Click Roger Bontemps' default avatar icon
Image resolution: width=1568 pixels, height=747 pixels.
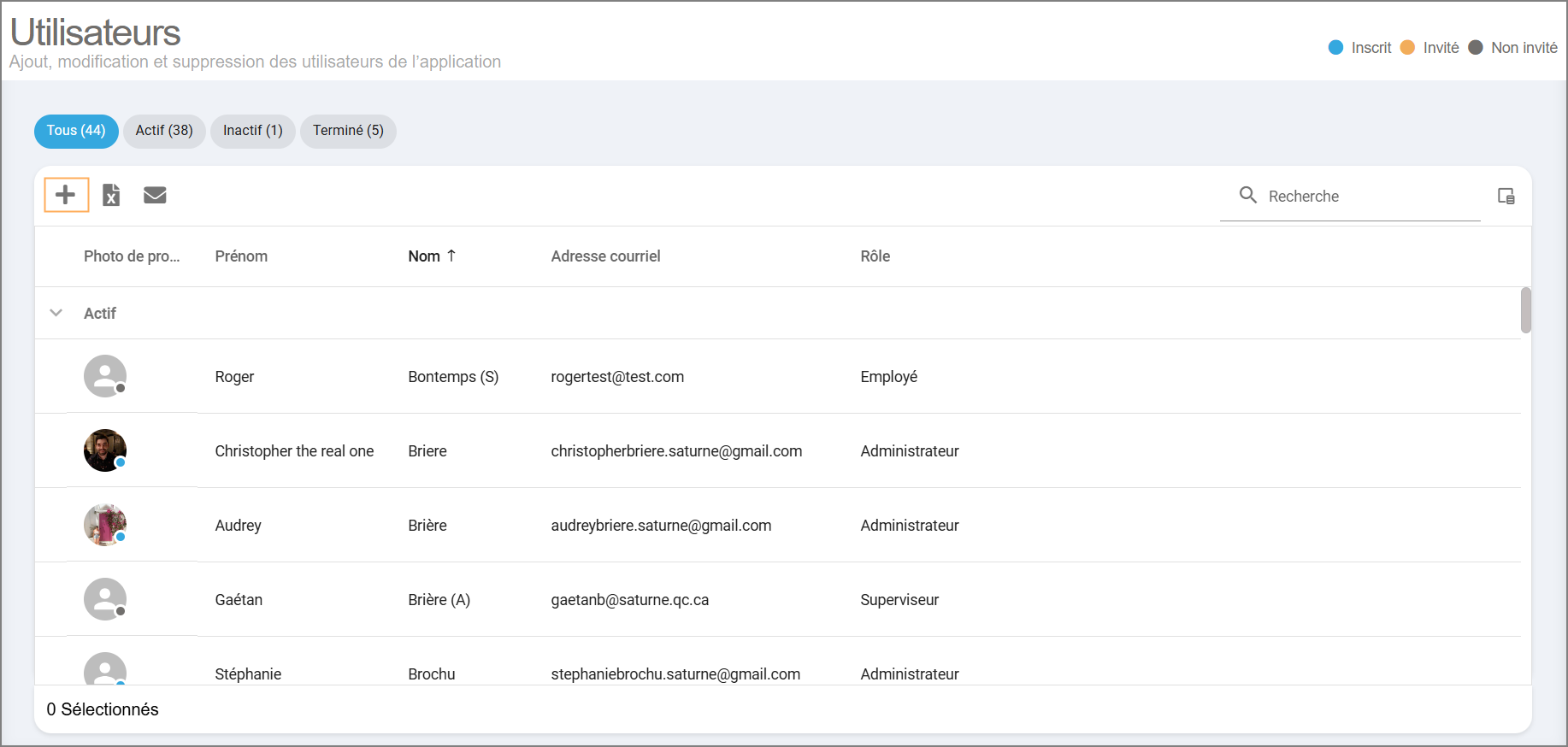tap(105, 376)
